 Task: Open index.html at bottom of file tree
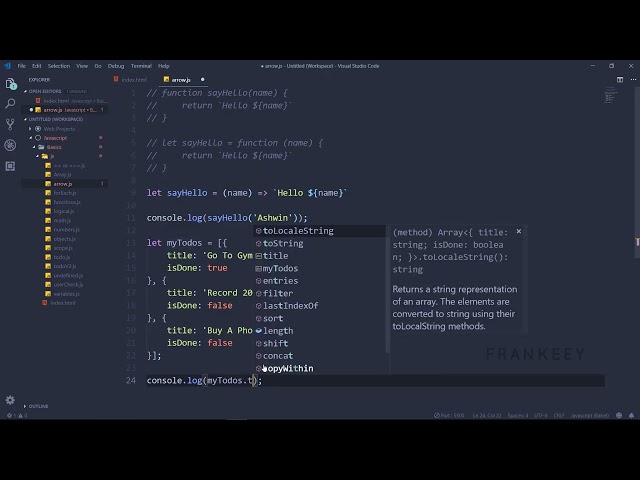[x=62, y=303]
